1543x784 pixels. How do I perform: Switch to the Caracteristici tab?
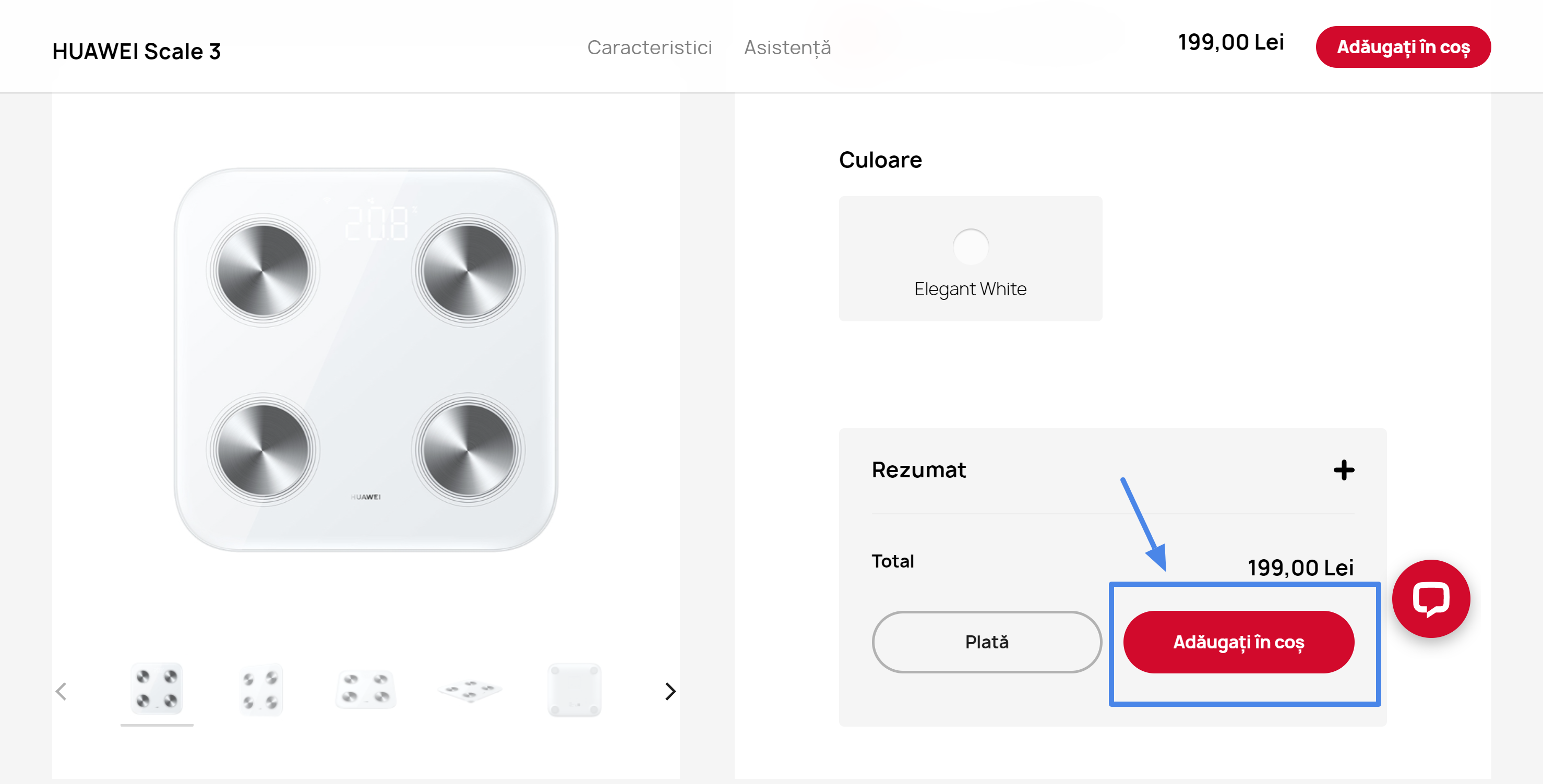(x=649, y=47)
